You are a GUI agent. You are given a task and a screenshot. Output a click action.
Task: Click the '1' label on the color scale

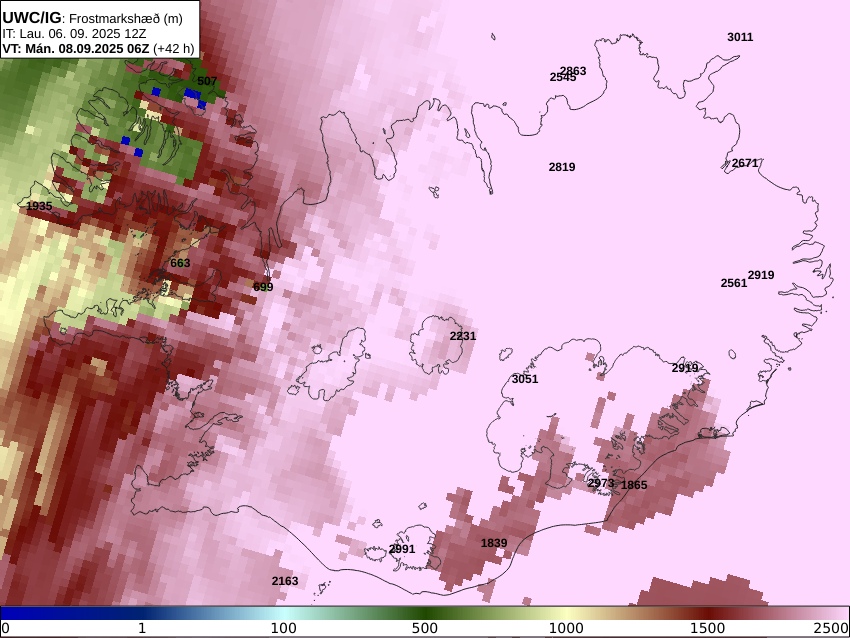coord(142,628)
